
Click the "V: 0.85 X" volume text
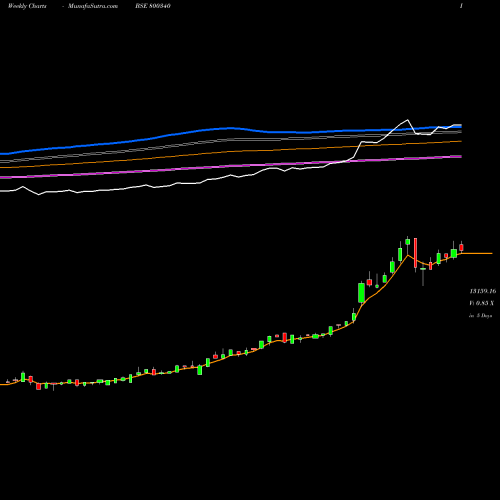pos(482,303)
